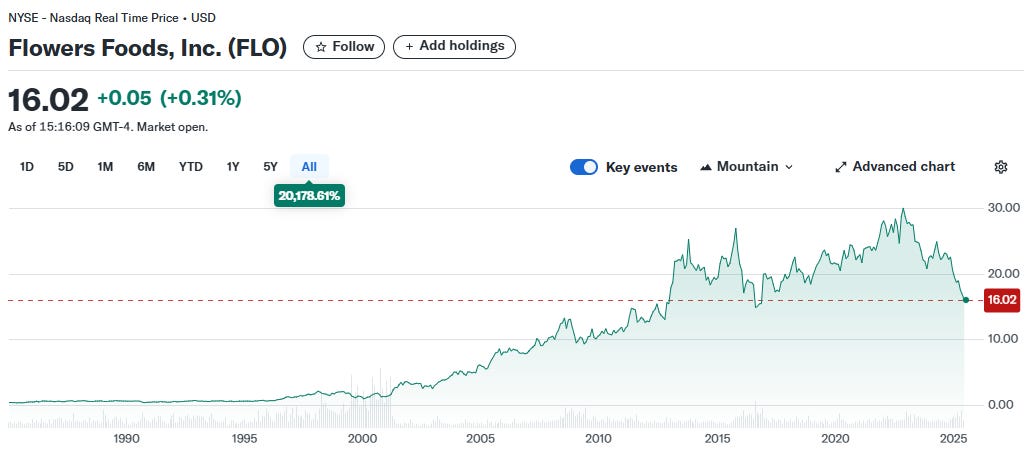Select the 1D time range
Screen dimensions: 1036x461
[x=26, y=166]
